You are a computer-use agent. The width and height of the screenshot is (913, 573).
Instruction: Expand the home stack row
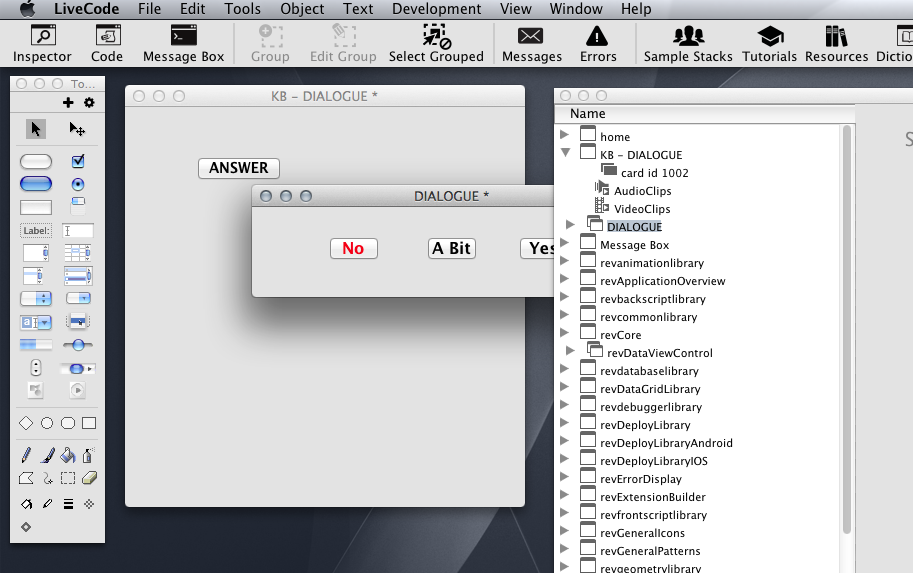[564, 135]
